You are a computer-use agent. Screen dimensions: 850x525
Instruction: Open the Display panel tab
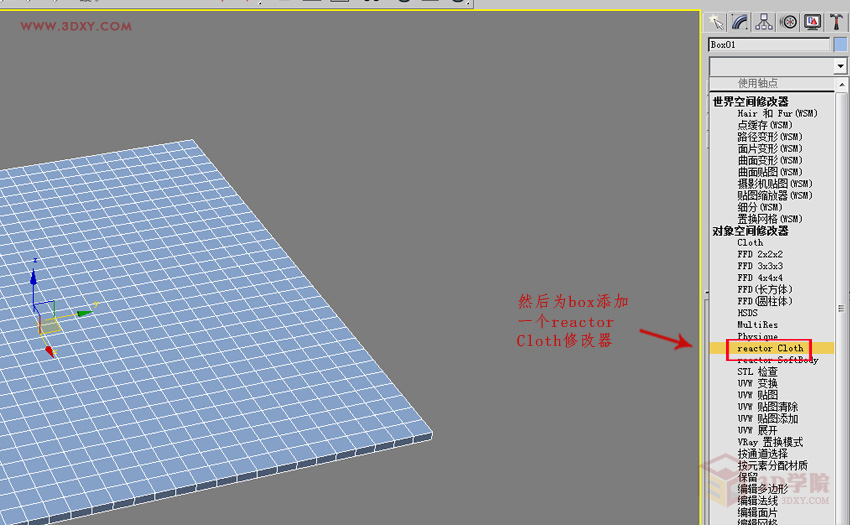(x=812, y=22)
